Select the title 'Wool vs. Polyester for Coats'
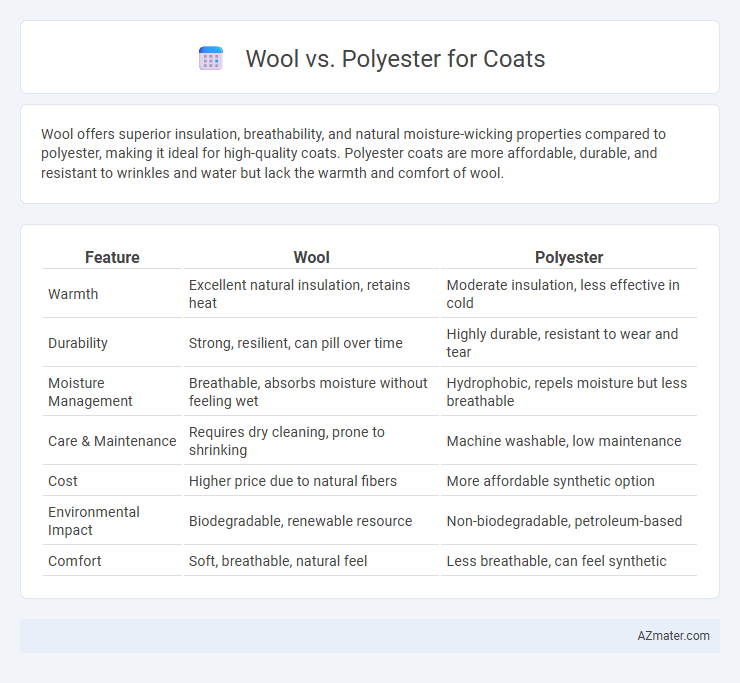Image resolution: width=740 pixels, height=683 pixels. 395,59
